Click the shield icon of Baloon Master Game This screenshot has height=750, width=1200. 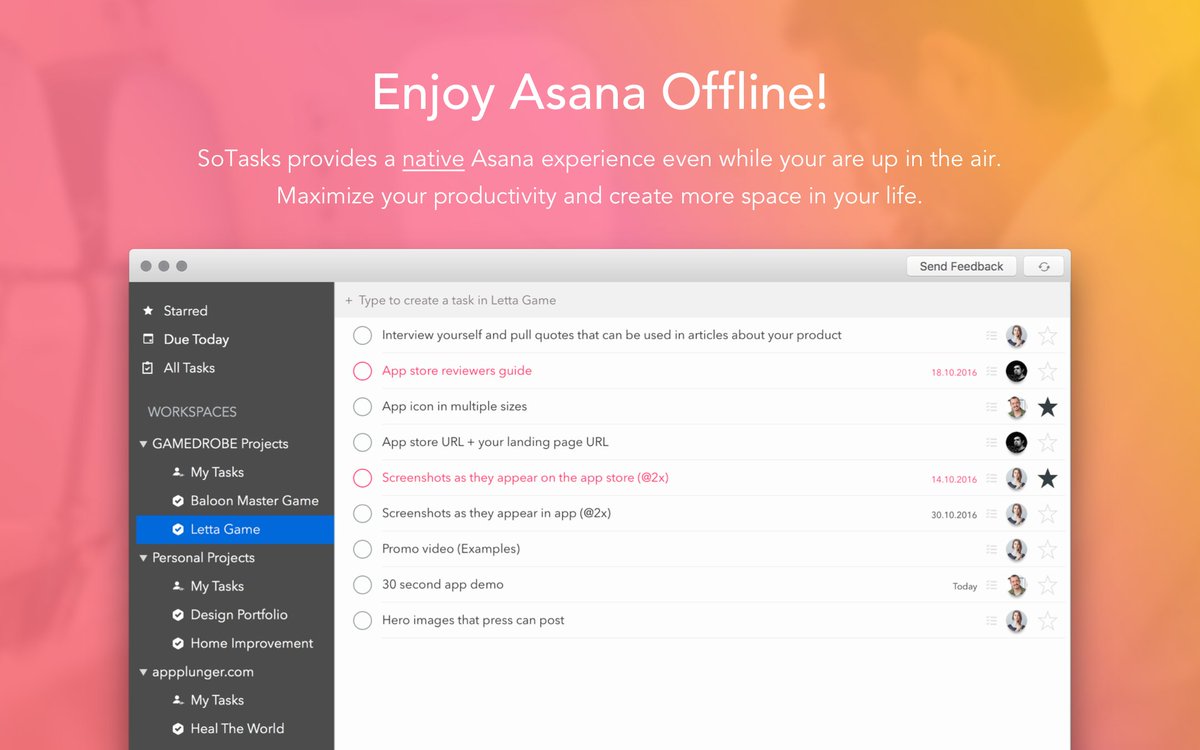[x=178, y=500]
